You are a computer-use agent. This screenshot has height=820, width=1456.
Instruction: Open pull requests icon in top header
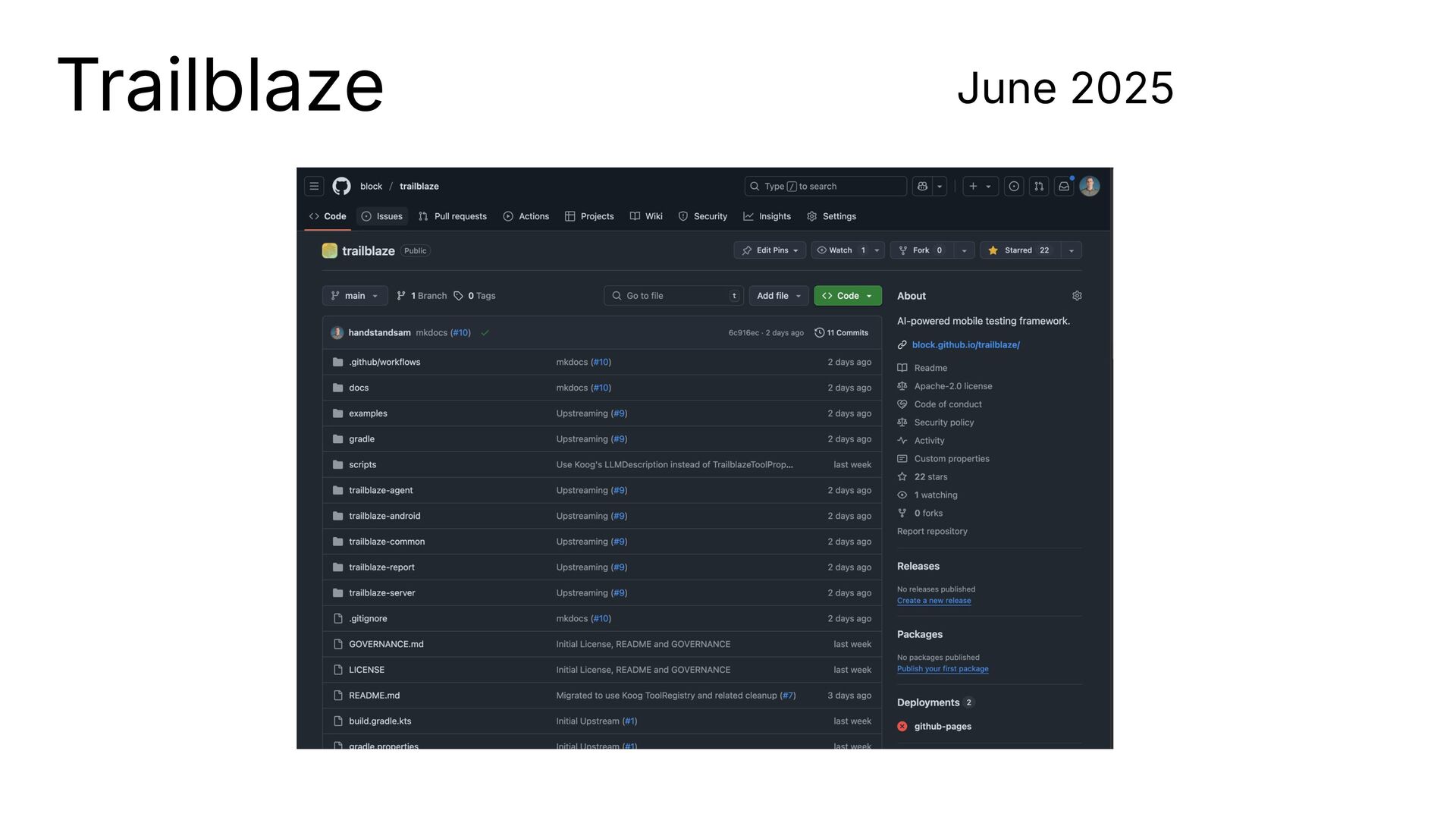pyautogui.click(x=1039, y=186)
